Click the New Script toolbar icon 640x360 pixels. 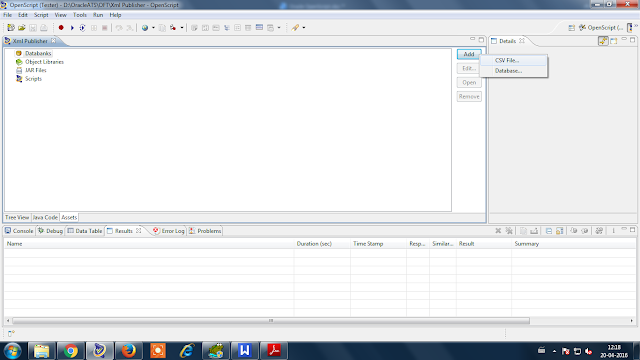pyautogui.click(x=11, y=28)
